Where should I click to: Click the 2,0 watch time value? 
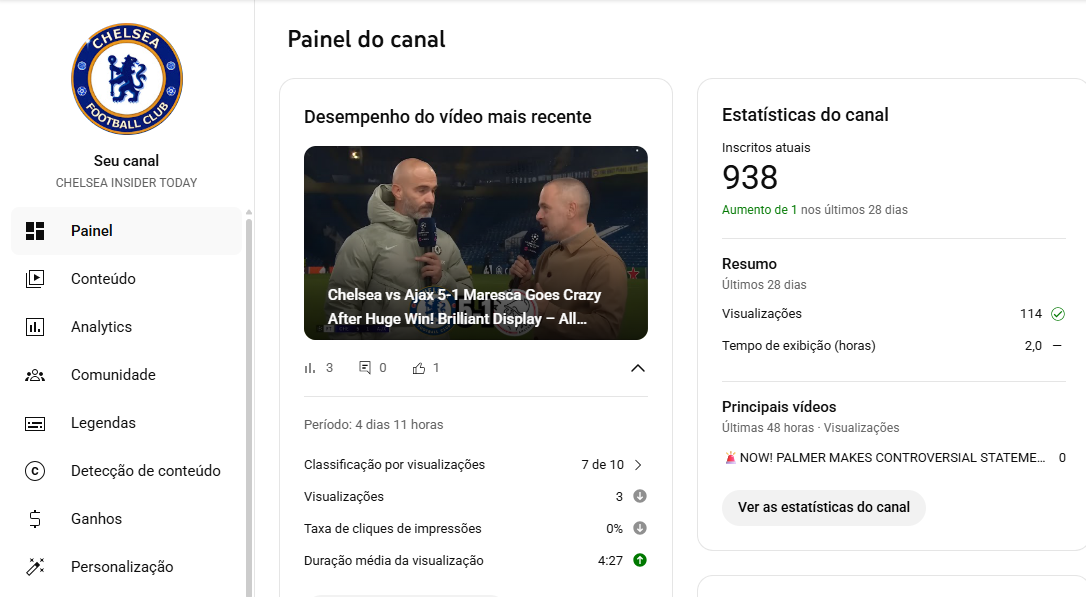[1033, 346]
